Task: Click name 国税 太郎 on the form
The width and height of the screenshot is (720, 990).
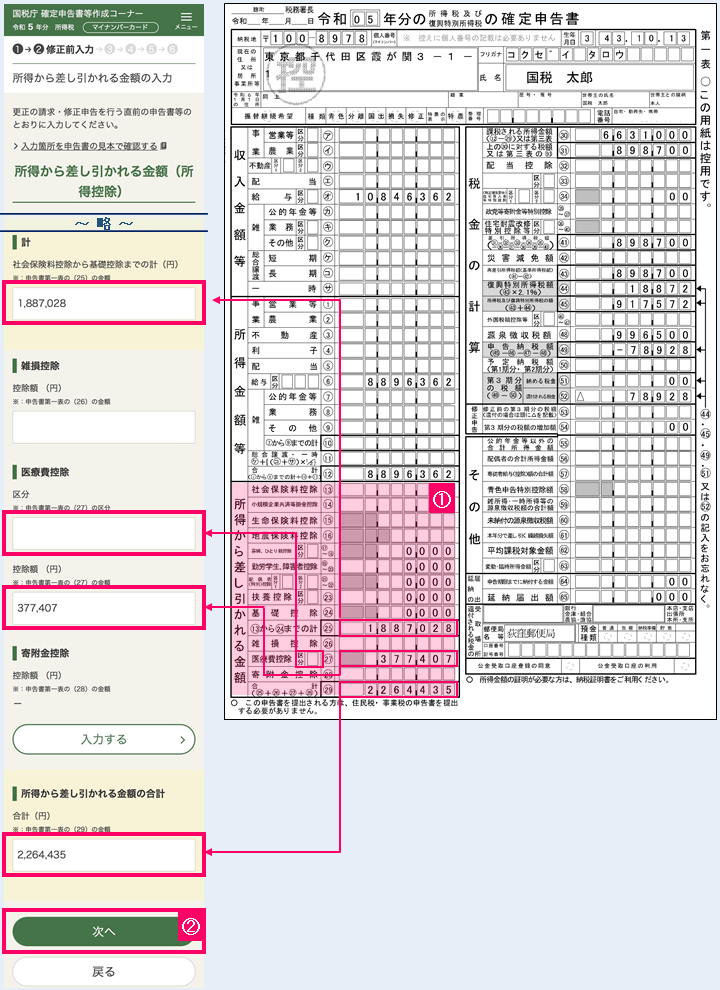Action: point(560,77)
